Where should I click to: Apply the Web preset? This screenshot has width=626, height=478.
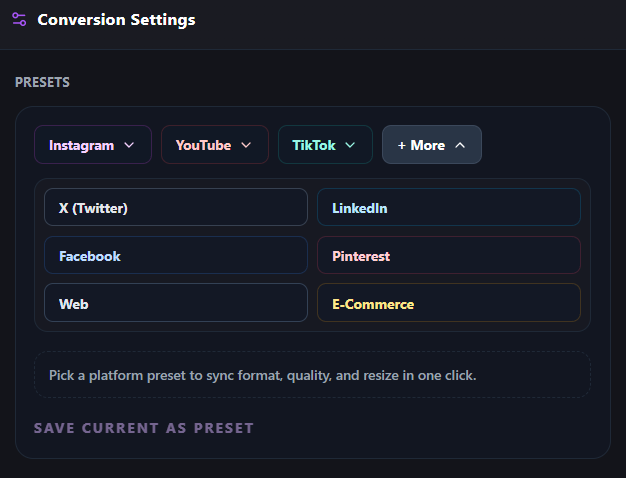click(176, 303)
